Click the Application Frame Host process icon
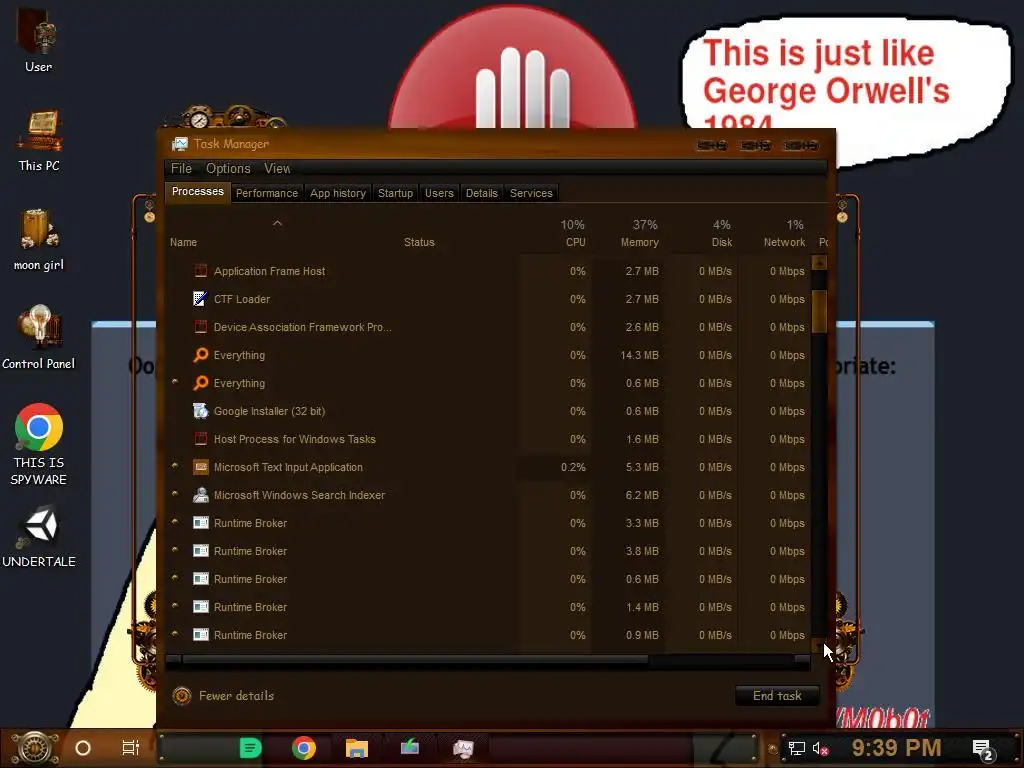1024x768 pixels. 200,270
